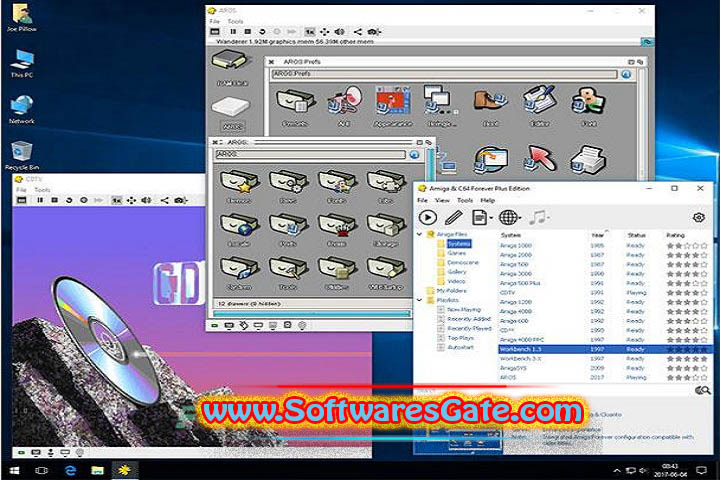Viewport: 720px width, 480px height.
Task: Collapse the Playlists tree node
Action: pos(419,300)
